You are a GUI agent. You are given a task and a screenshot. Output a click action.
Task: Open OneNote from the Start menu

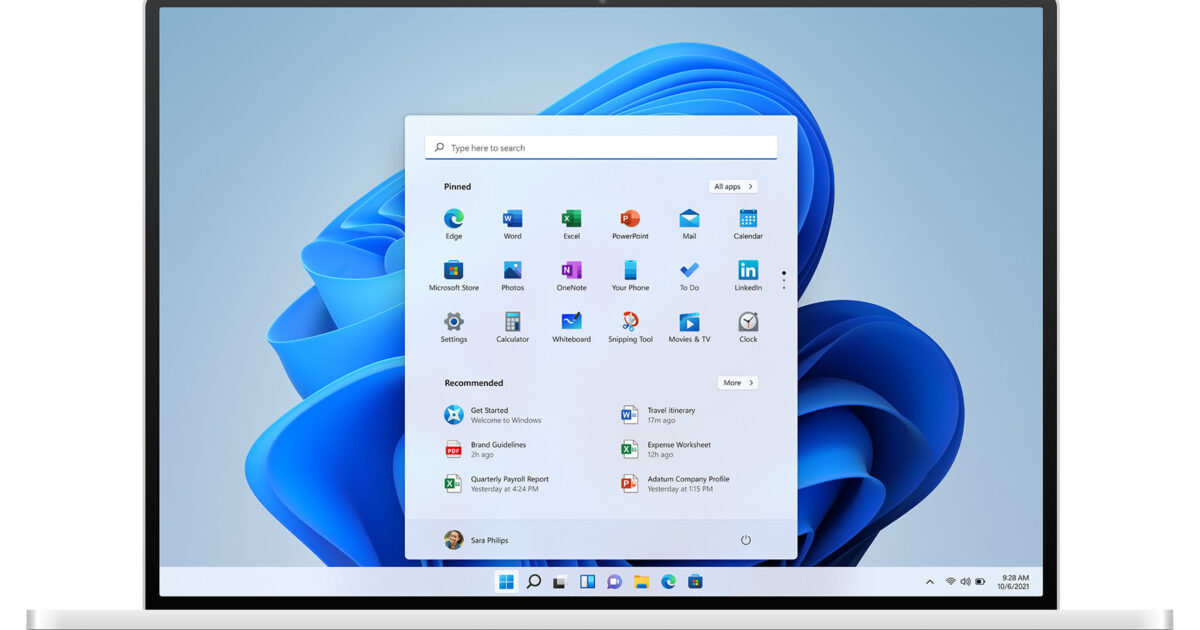[x=571, y=271]
